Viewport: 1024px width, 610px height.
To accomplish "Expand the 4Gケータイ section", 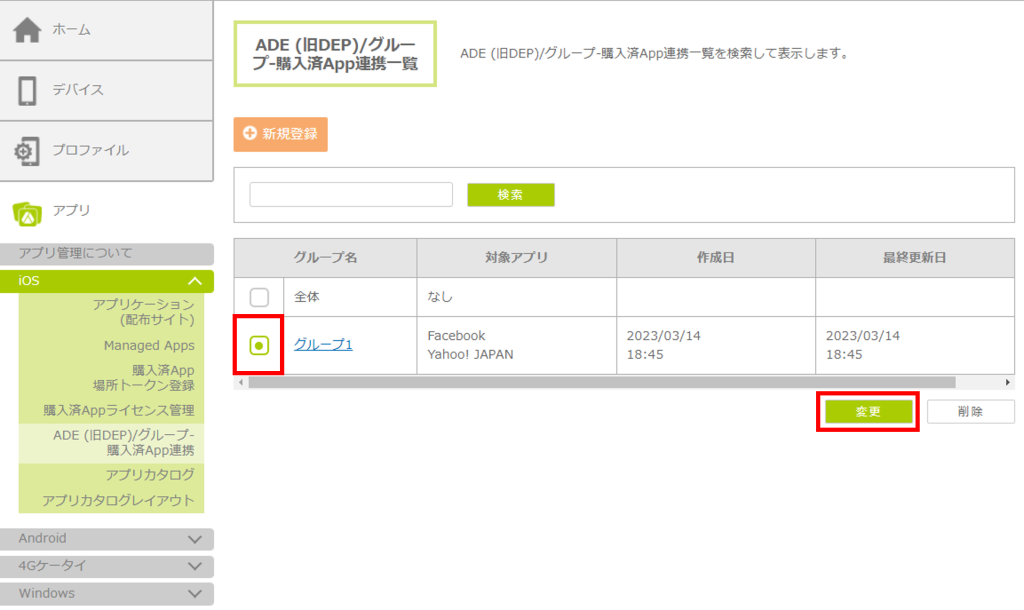I will tap(195, 566).
